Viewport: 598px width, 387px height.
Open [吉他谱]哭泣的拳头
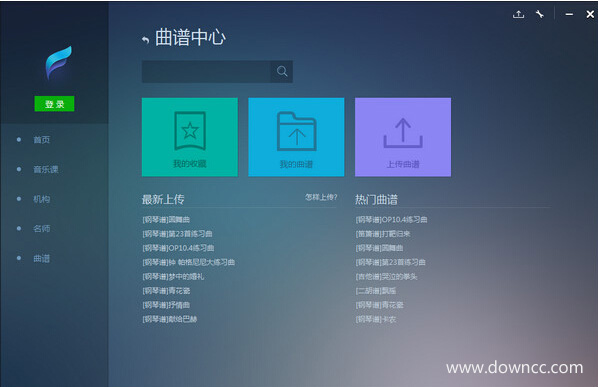click(386, 276)
